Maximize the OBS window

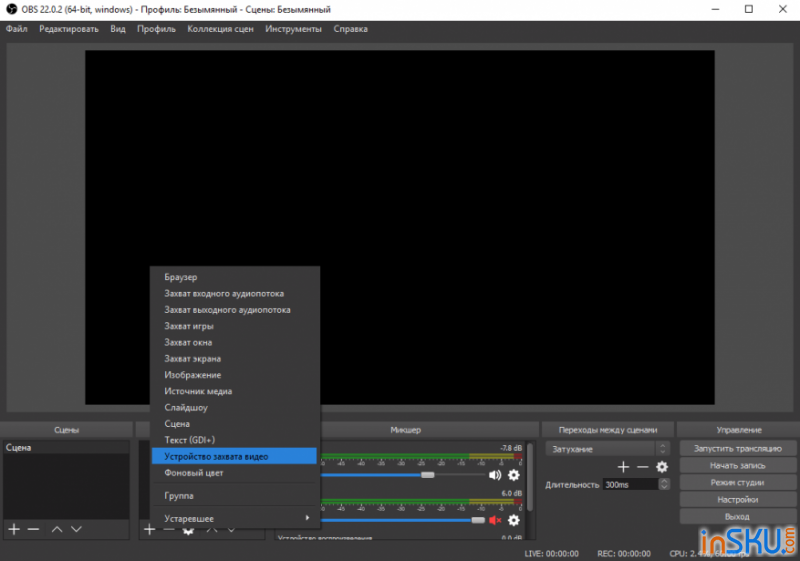[x=749, y=9]
